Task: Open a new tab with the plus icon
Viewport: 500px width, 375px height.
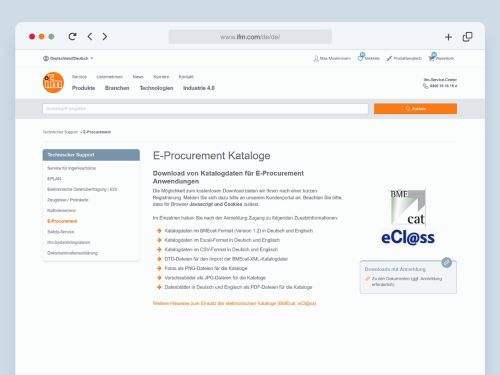Action: [448, 37]
